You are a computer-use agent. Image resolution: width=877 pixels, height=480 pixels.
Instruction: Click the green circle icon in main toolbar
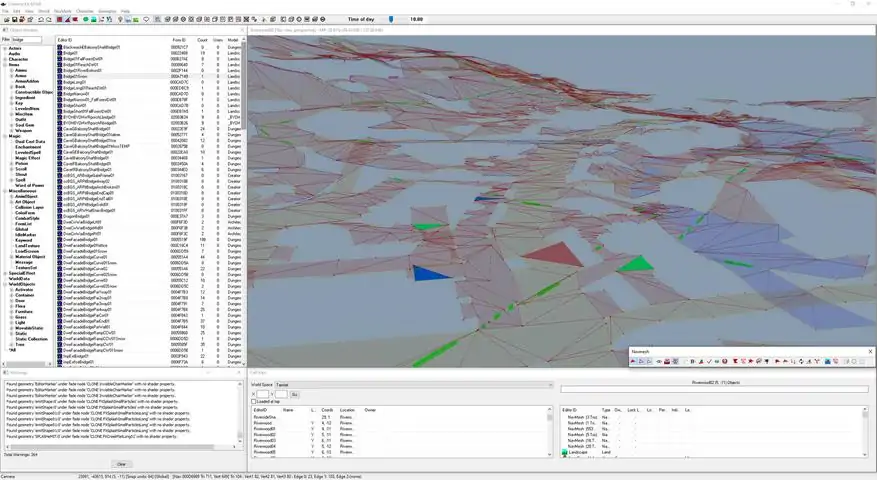(x=84, y=19)
